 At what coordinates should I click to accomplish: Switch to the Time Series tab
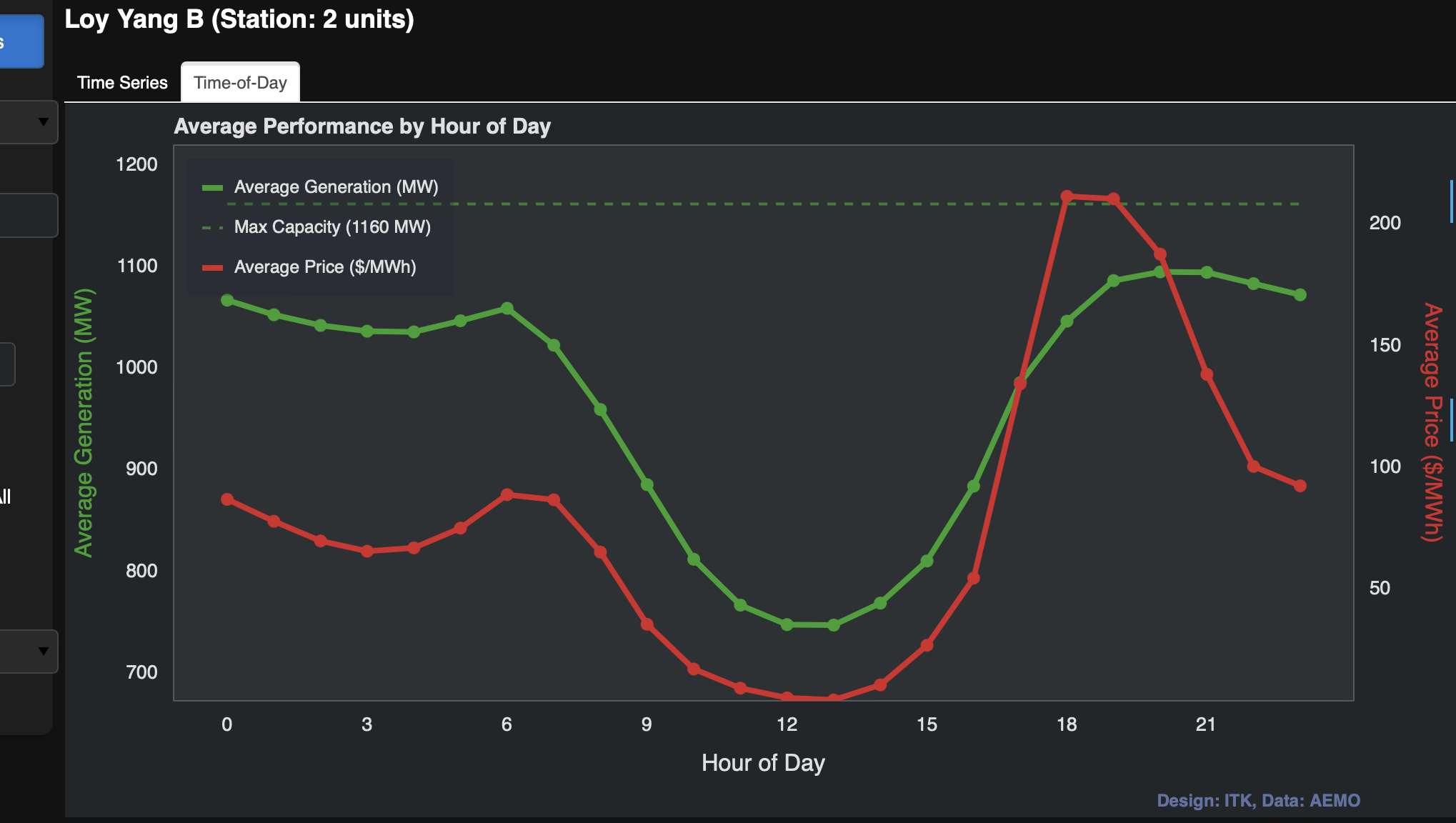click(122, 83)
